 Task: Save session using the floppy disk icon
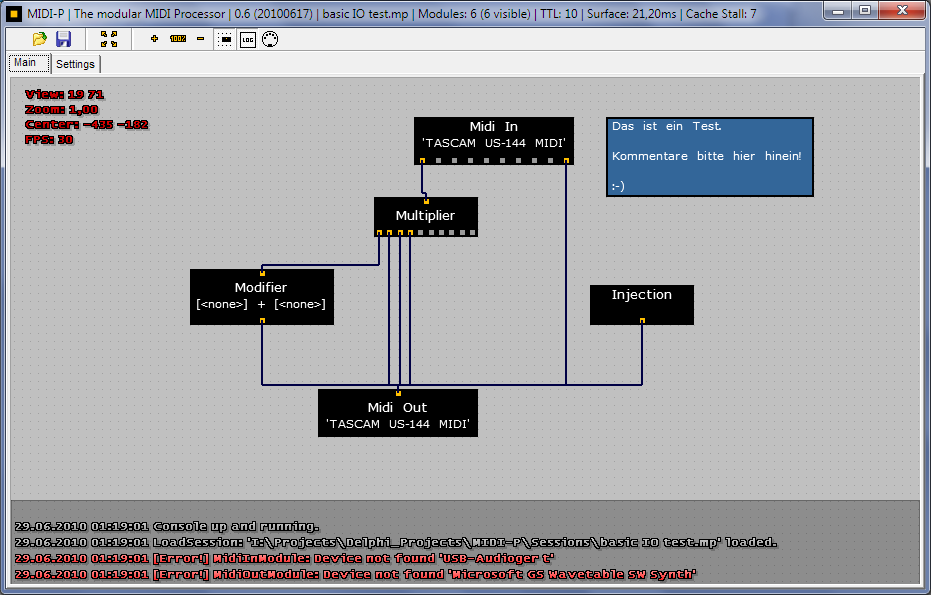[x=63, y=39]
